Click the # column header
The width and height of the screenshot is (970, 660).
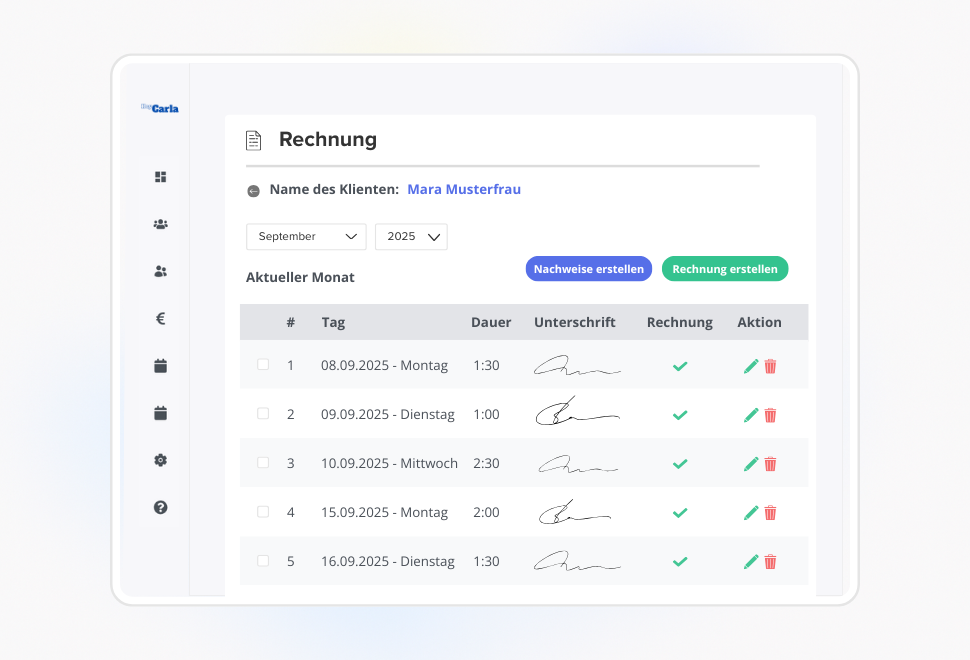(x=291, y=322)
